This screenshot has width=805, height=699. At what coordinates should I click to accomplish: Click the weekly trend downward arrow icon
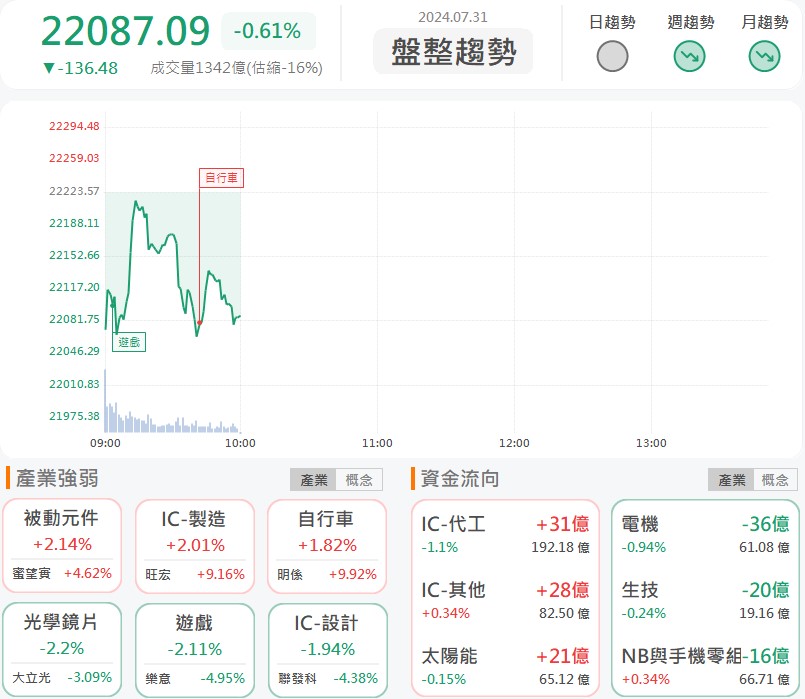click(x=689, y=56)
